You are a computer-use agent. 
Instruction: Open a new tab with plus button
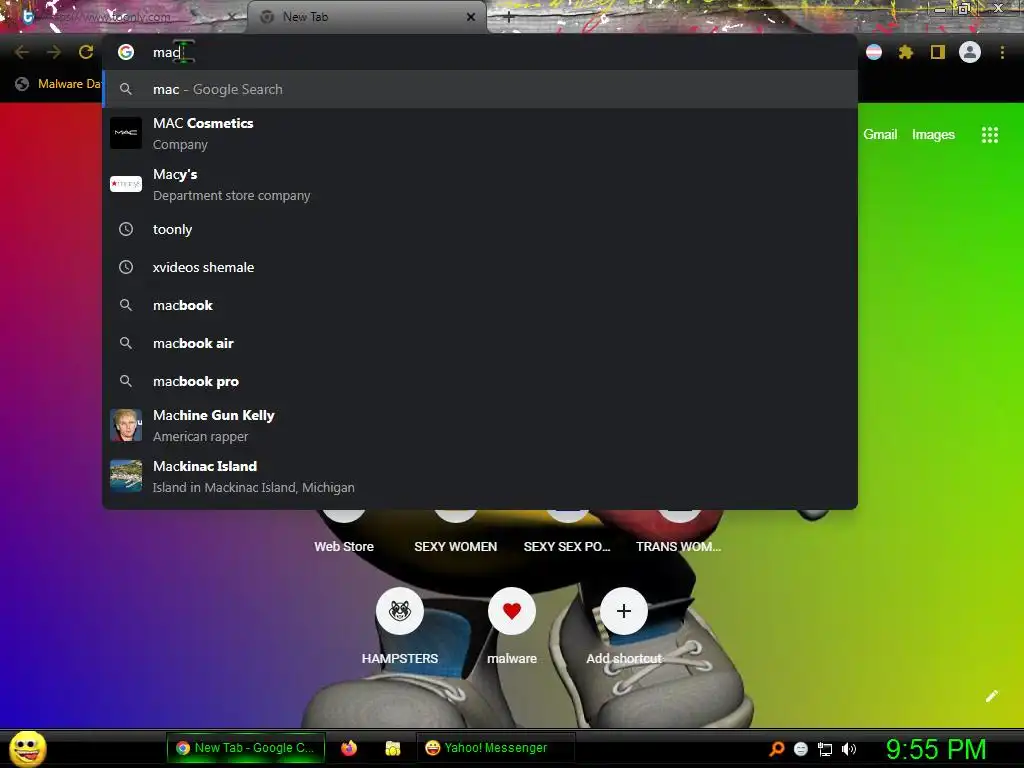pyautogui.click(x=509, y=17)
